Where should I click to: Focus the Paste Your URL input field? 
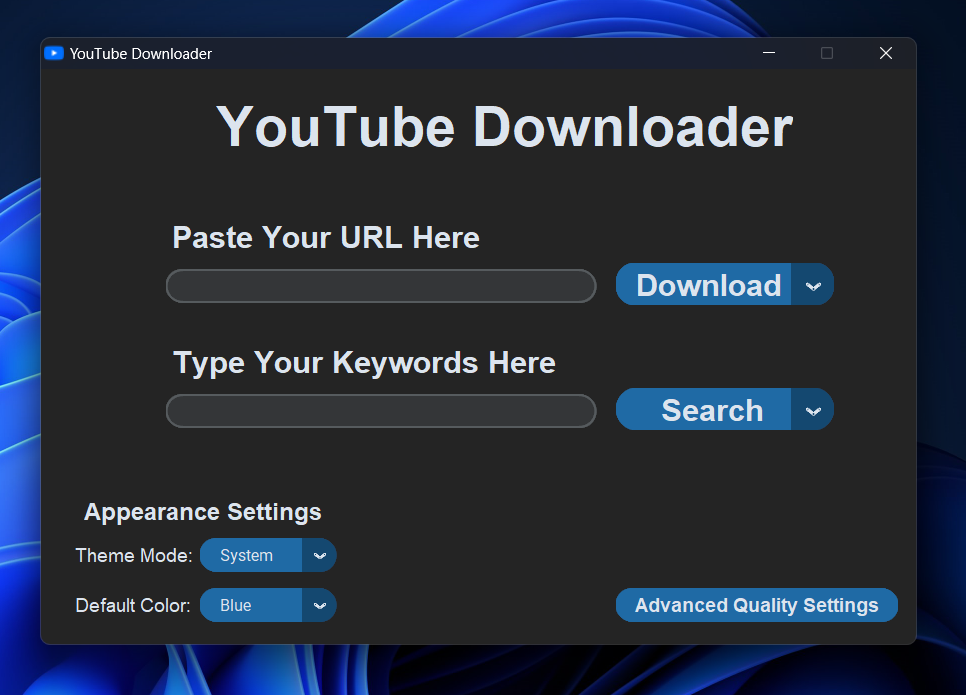tap(381, 286)
